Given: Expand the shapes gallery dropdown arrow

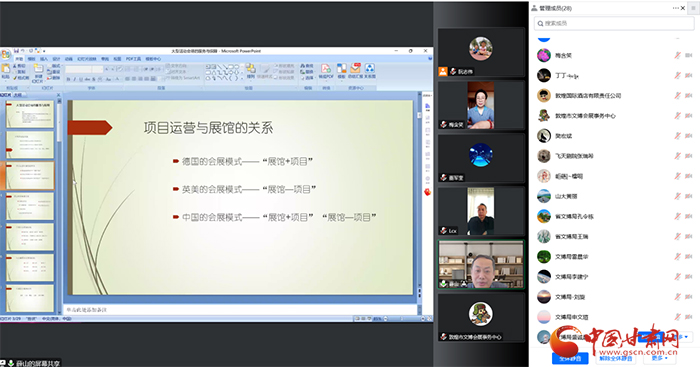Looking at the screenshot, I should (x=242, y=78).
